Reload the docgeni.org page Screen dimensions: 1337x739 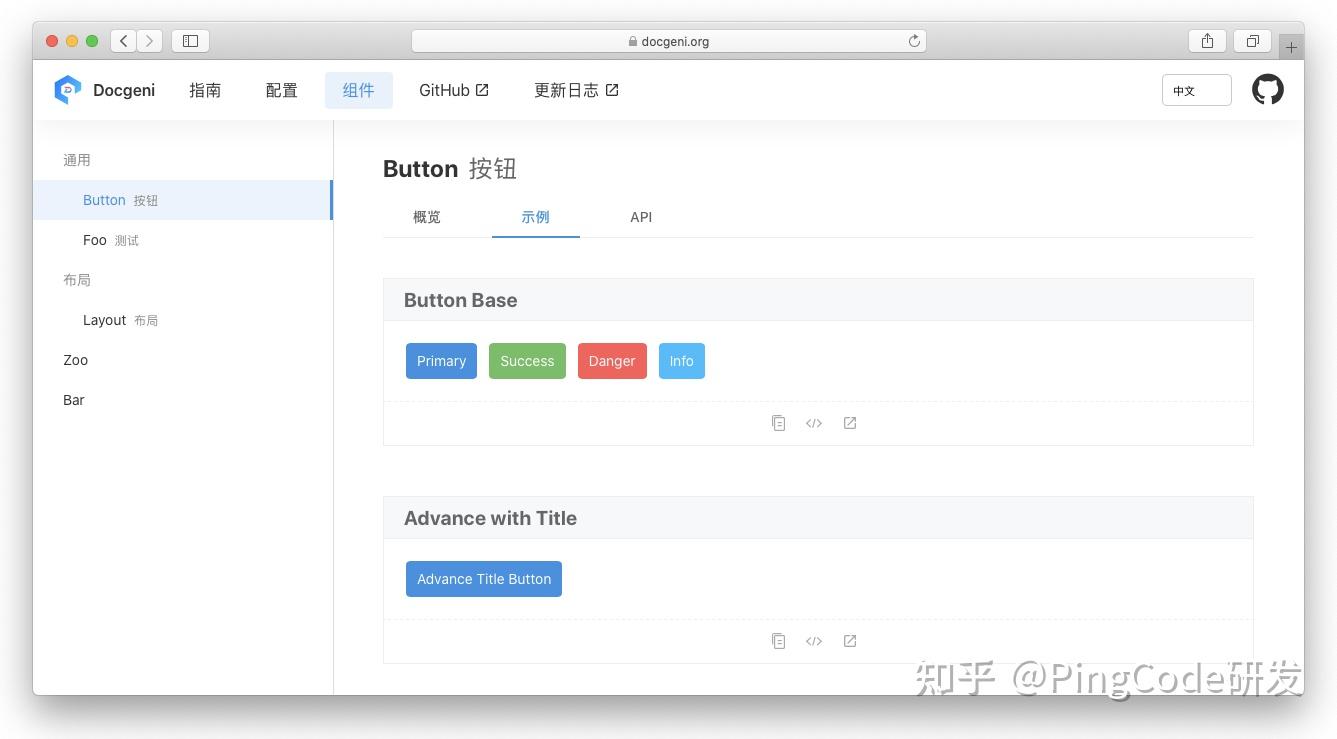914,41
